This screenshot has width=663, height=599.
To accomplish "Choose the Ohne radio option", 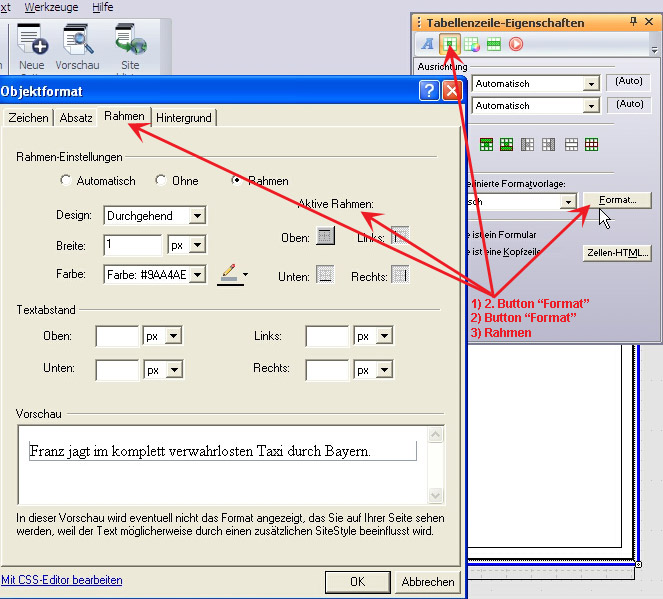I will (160, 181).
